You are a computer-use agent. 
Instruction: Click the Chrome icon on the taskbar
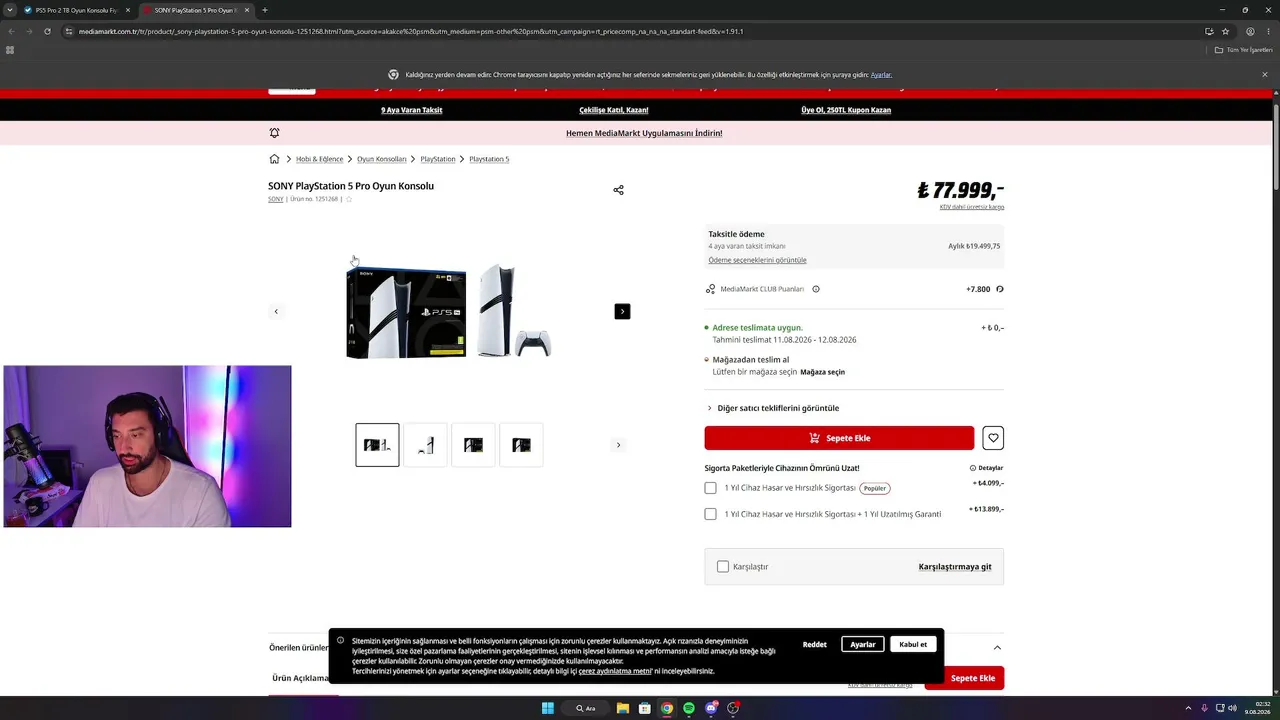(x=667, y=708)
